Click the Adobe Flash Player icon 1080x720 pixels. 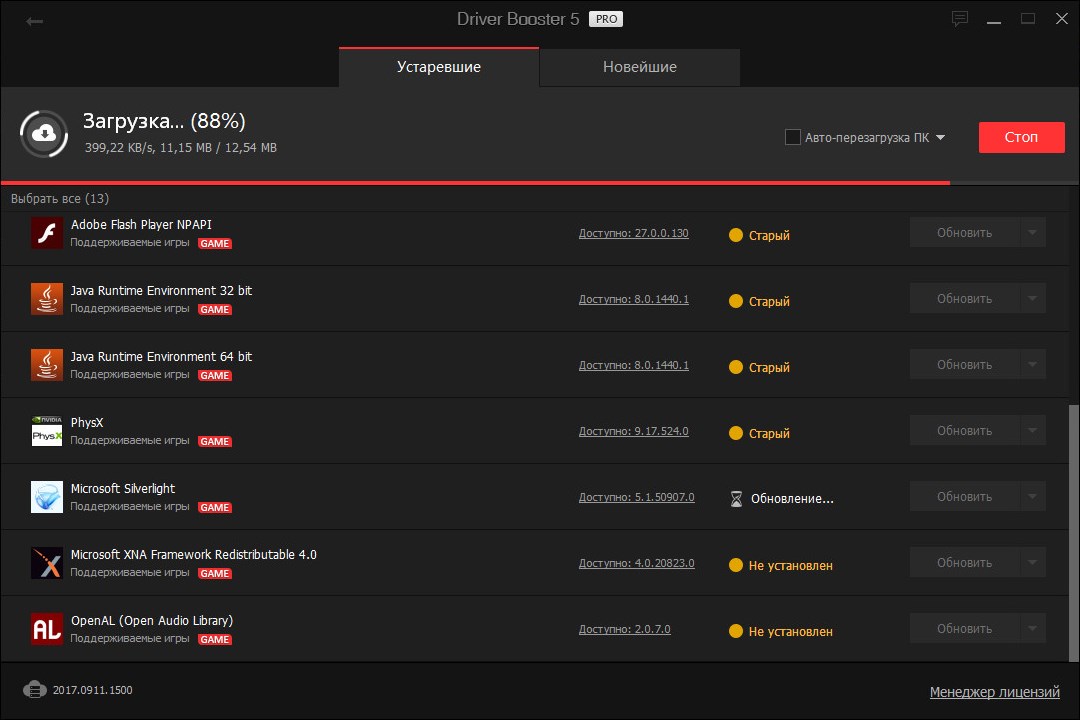[x=46, y=233]
